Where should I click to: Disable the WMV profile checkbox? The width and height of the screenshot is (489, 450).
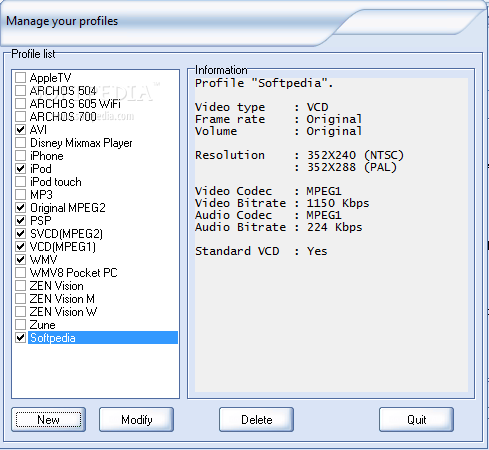tap(21, 259)
